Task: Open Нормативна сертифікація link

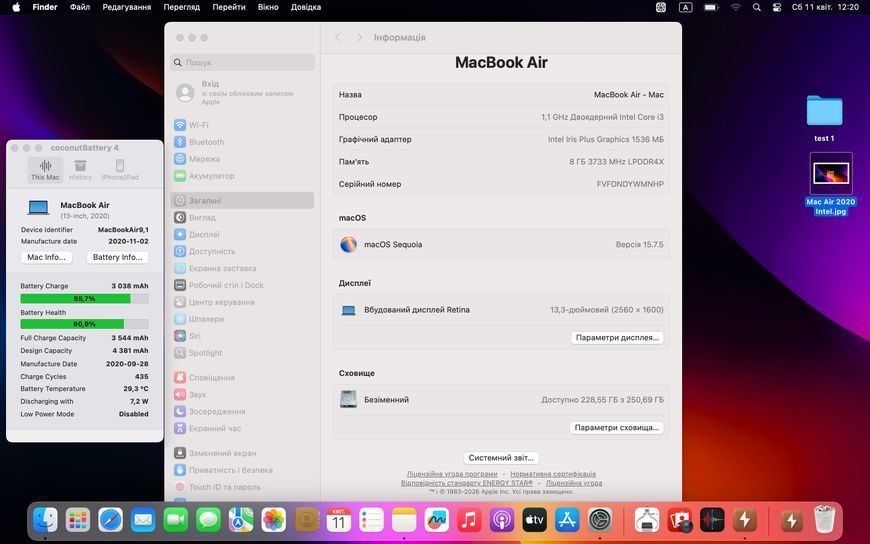Action: 553,474
